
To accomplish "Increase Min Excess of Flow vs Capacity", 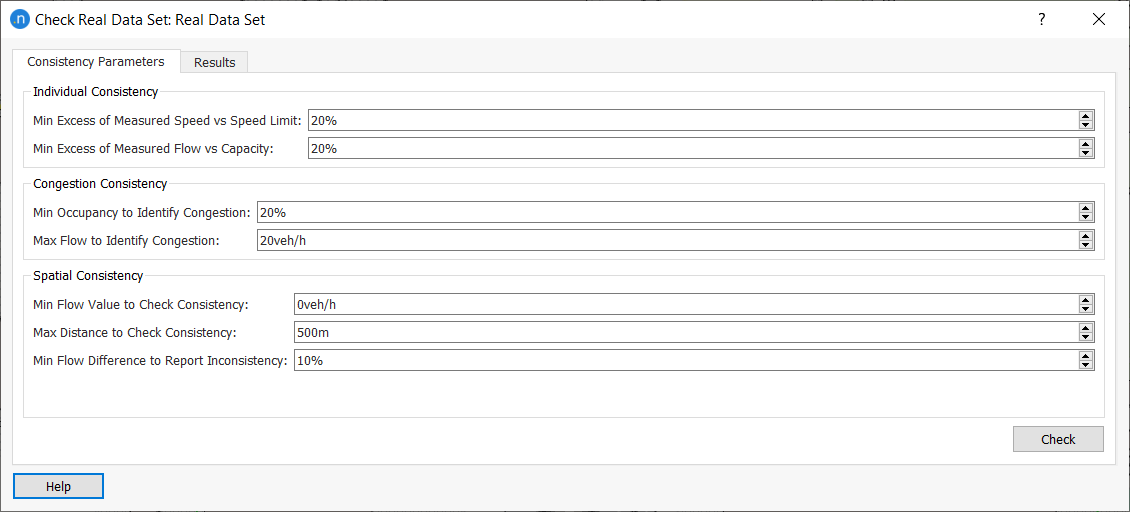I will [x=1085, y=144].
